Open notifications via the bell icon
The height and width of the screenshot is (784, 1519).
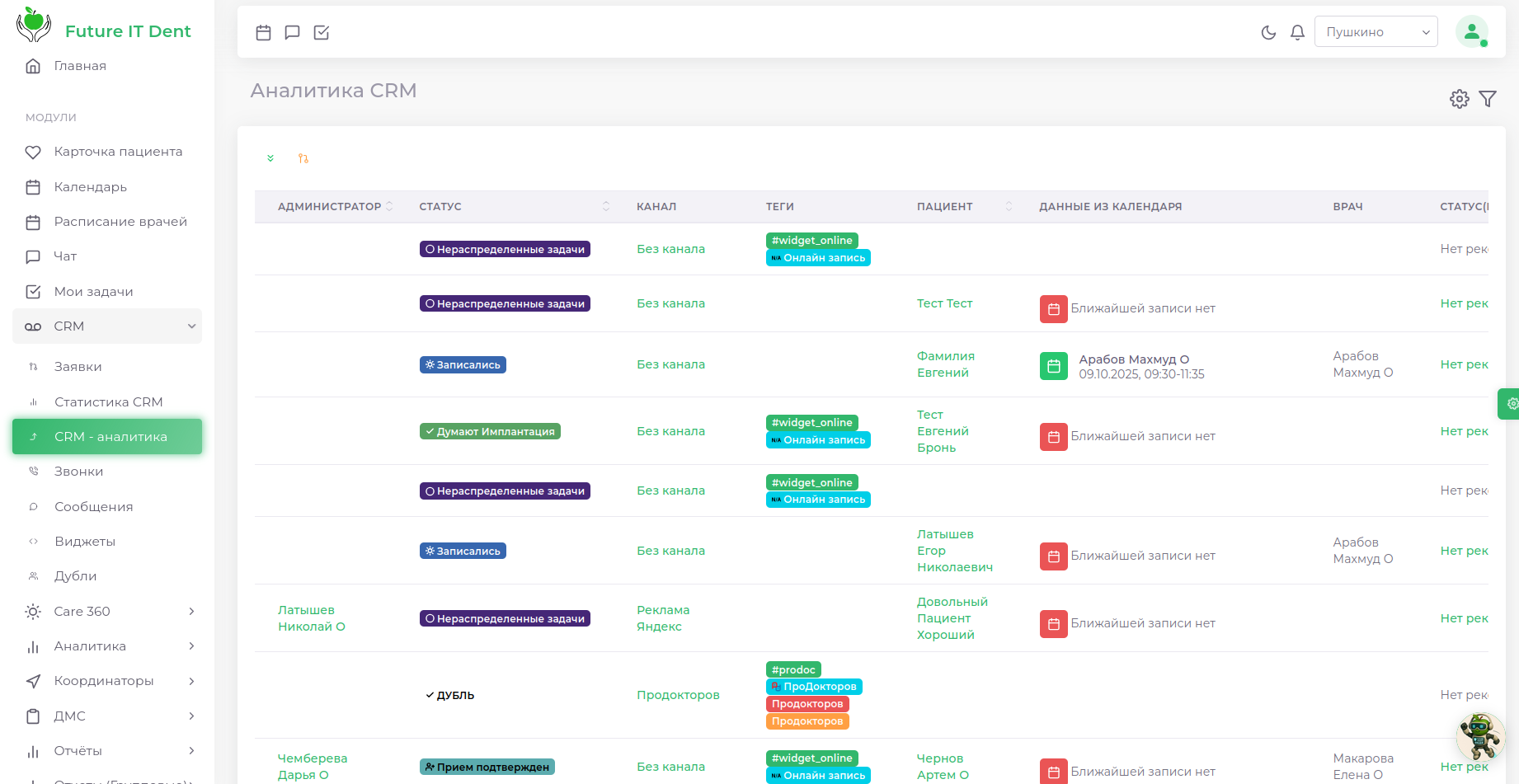pos(1296,32)
